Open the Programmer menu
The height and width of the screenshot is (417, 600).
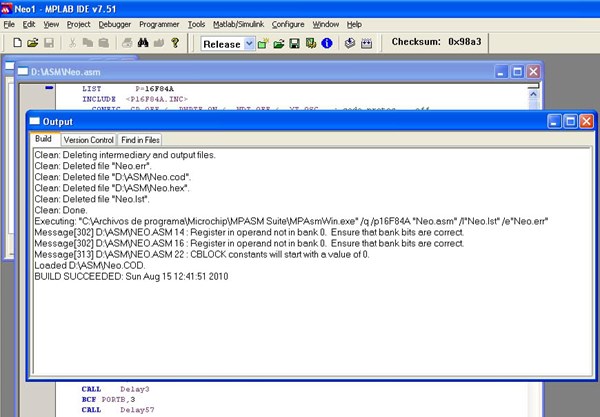pos(159,24)
